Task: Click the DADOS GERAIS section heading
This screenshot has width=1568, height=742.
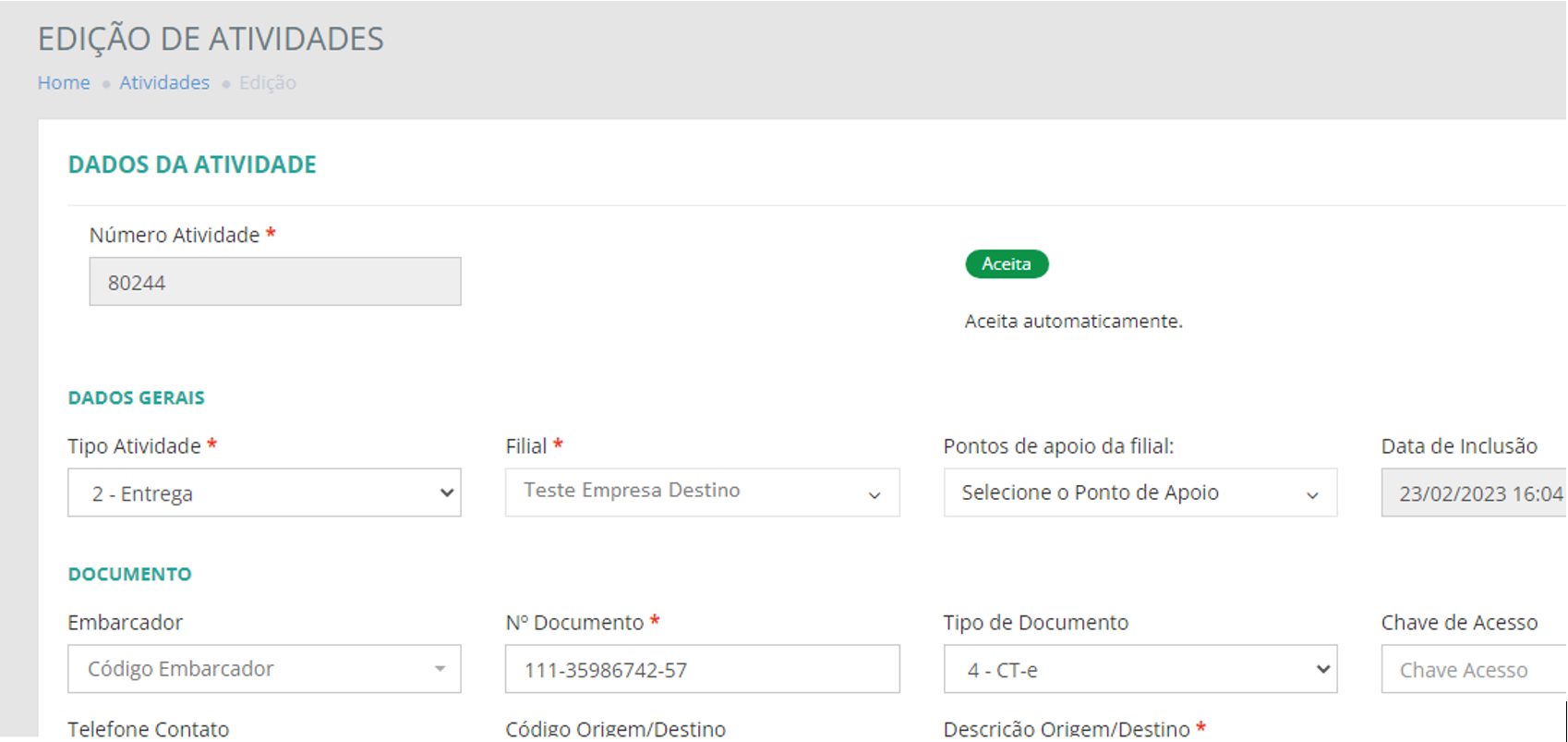Action: click(x=137, y=398)
